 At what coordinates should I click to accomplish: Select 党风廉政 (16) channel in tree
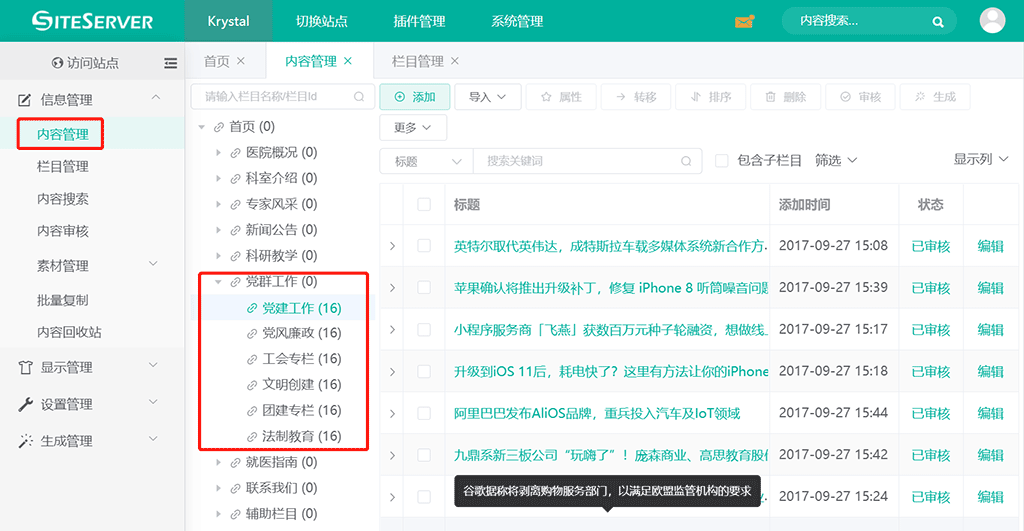[x=301, y=333]
